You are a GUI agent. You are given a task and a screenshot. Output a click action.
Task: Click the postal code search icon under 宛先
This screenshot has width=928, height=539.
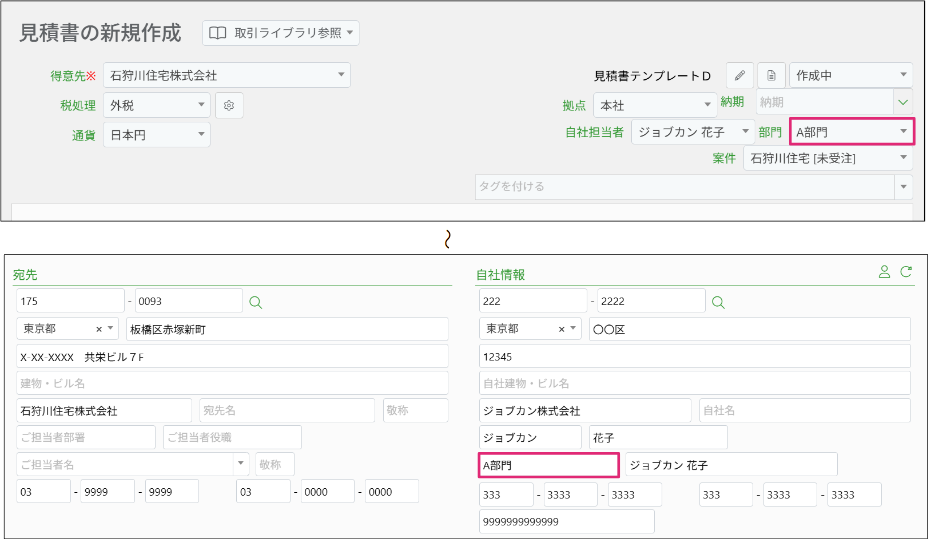tap(256, 302)
